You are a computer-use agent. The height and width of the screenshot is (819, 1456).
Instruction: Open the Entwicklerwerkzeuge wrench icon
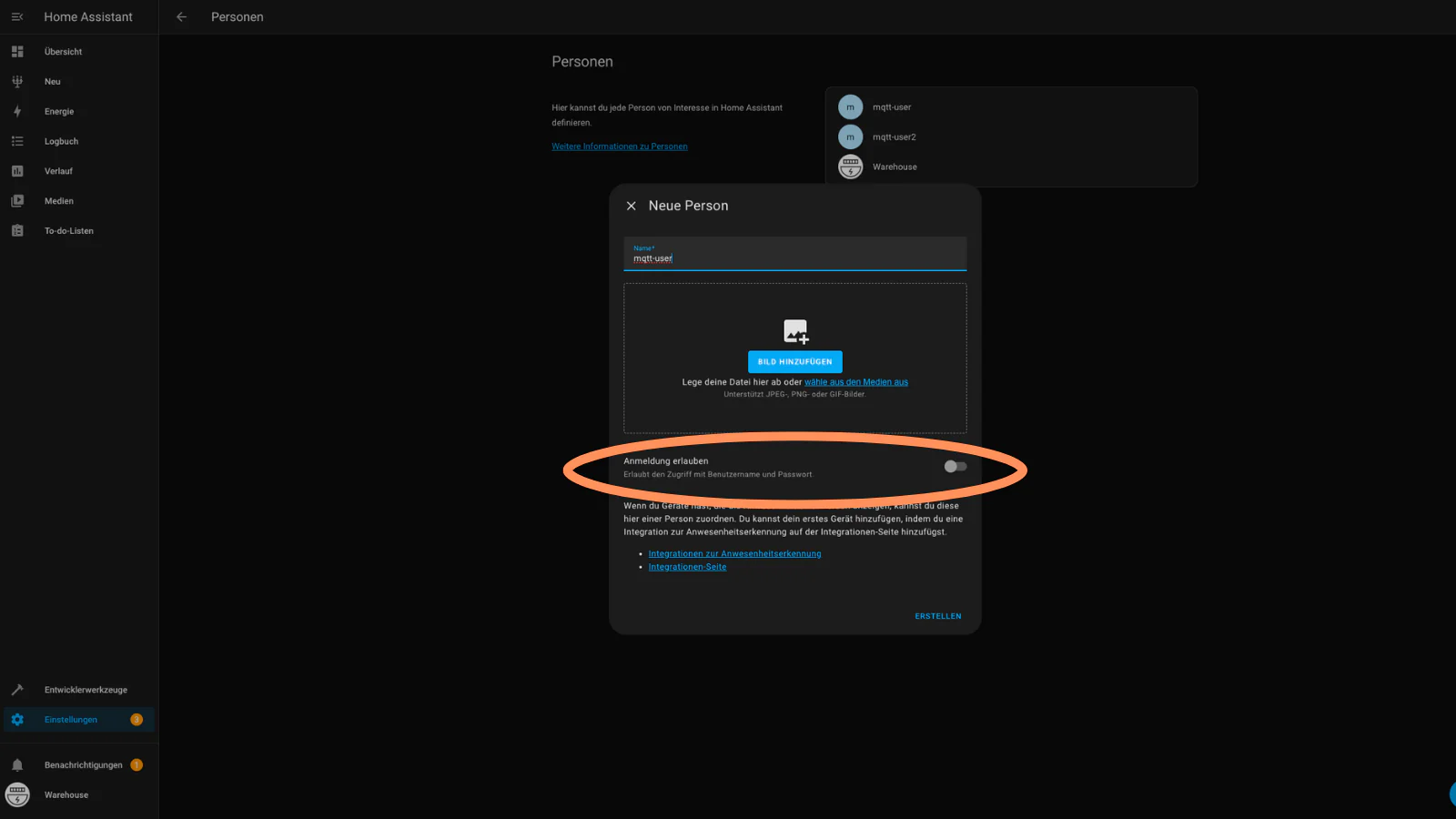tap(17, 690)
